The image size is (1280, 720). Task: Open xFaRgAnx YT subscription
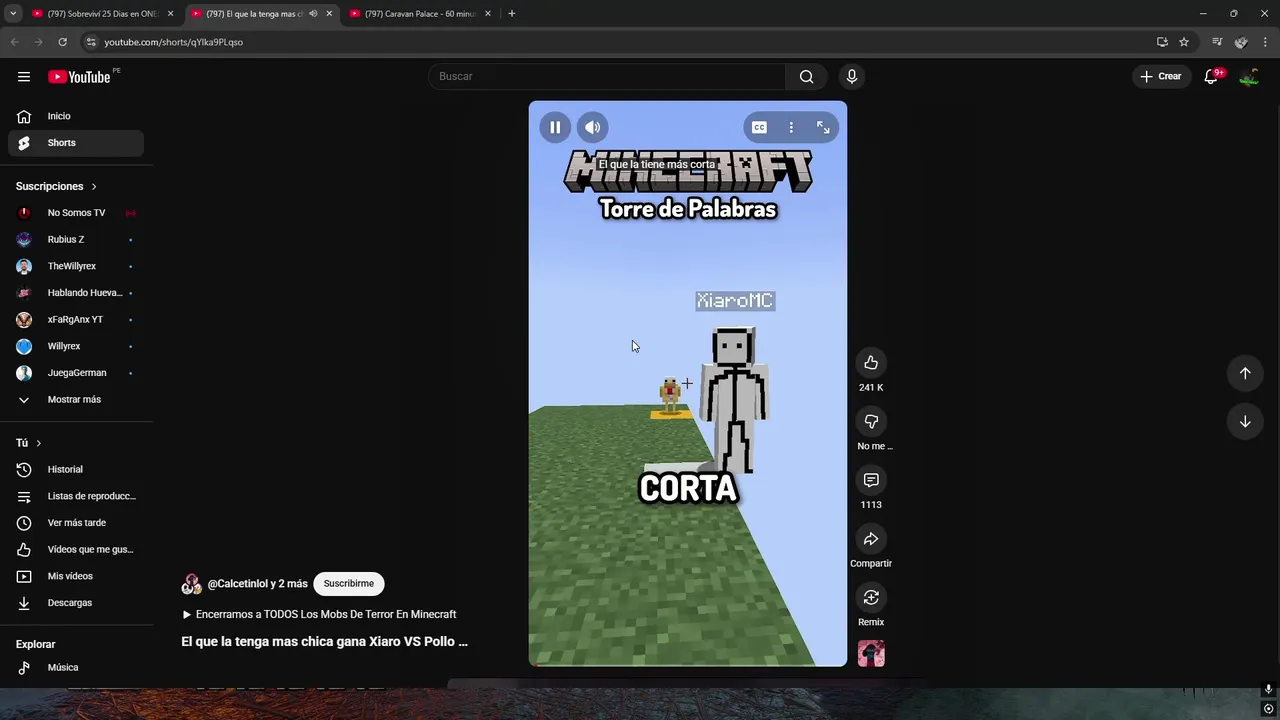tap(76, 319)
